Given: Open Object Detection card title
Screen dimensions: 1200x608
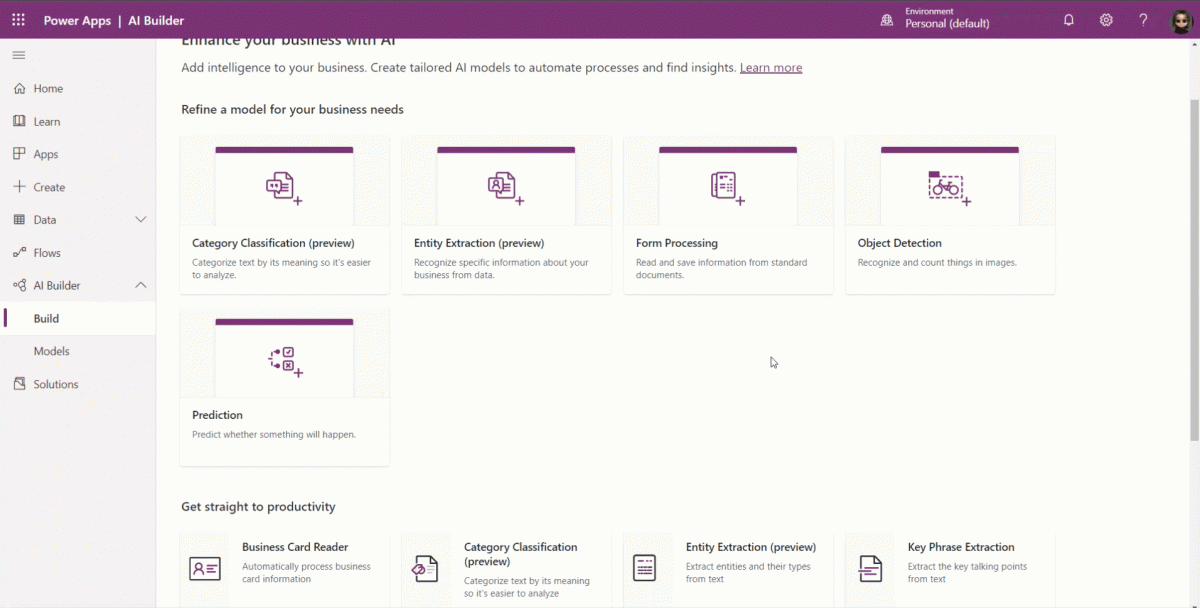Looking at the screenshot, I should [900, 243].
